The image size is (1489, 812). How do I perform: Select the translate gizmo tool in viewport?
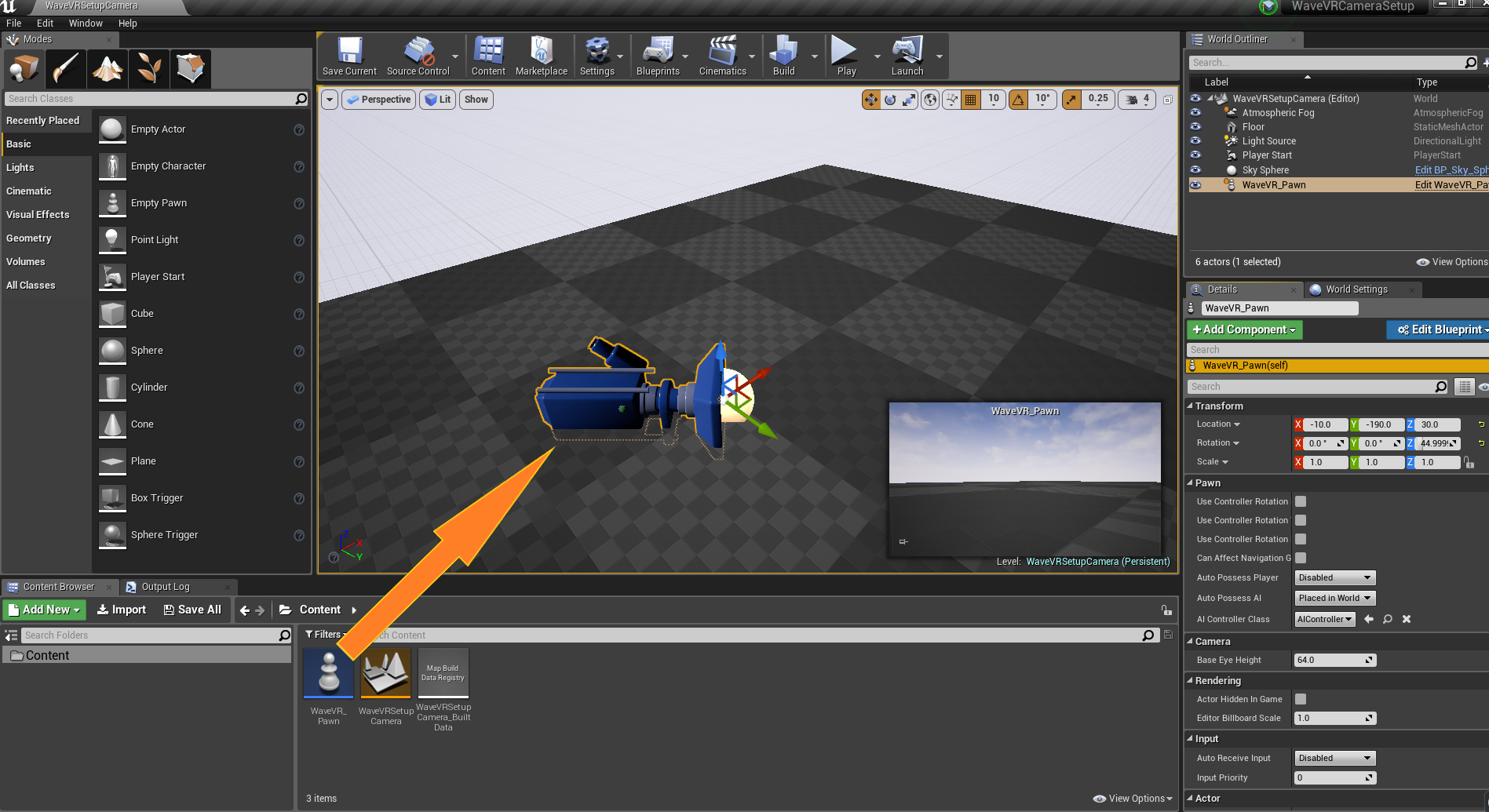point(870,100)
